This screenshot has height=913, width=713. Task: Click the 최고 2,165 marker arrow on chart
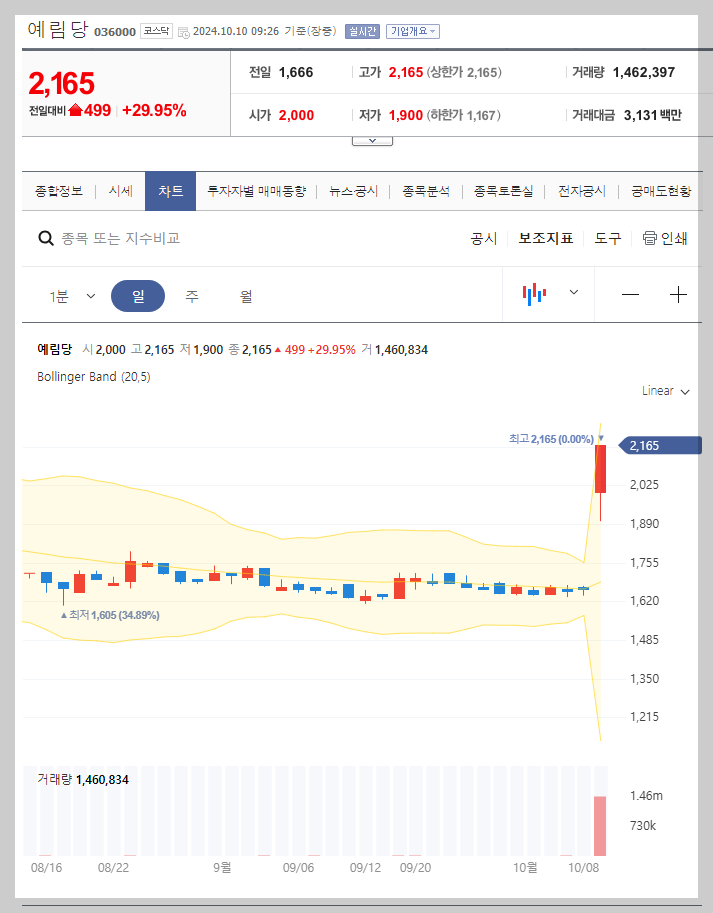(x=600, y=437)
